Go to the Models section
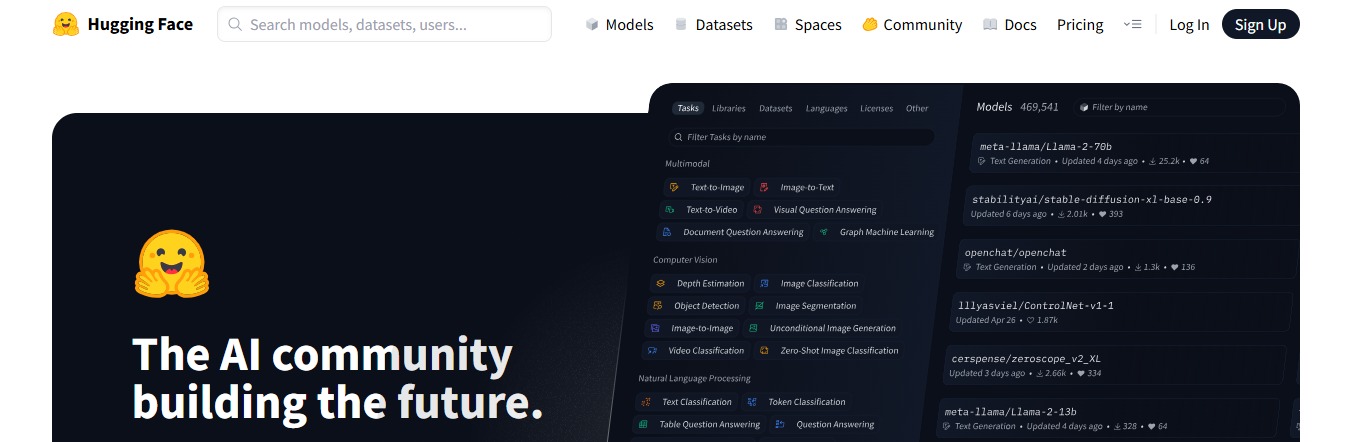This screenshot has height=442, width=1346. pos(629,25)
